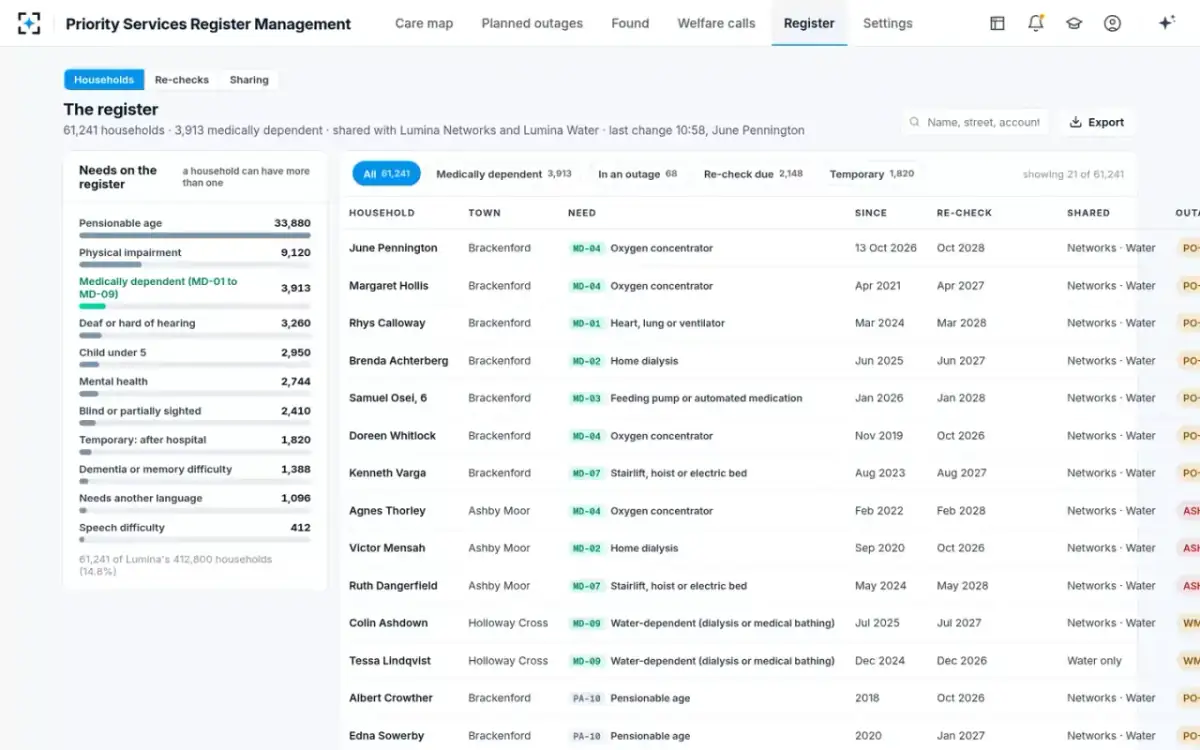
Task: Select the Pensionable age need bar
Action: pos(195,228)
